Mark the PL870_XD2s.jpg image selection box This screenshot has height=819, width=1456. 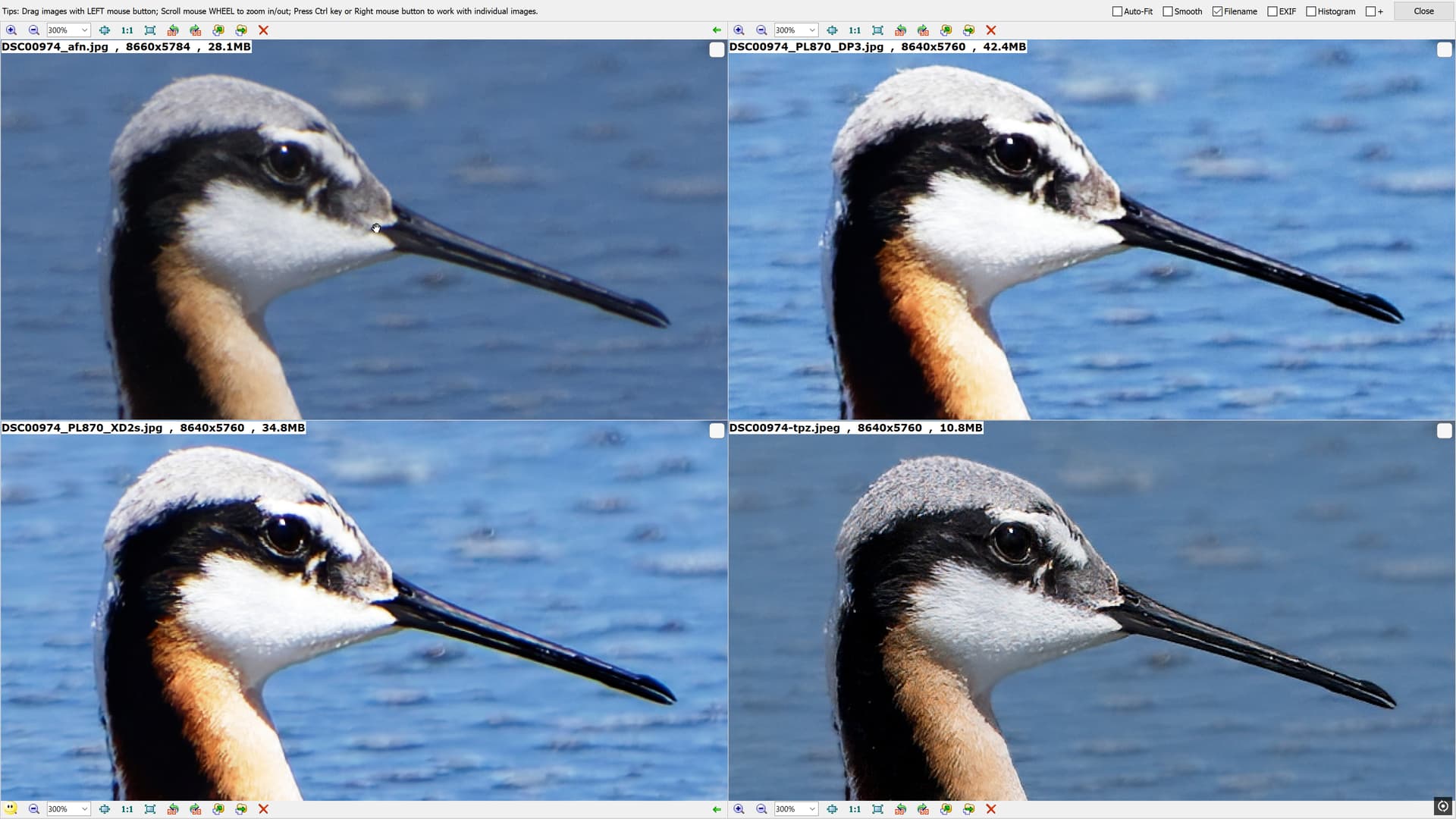point(717,431)
